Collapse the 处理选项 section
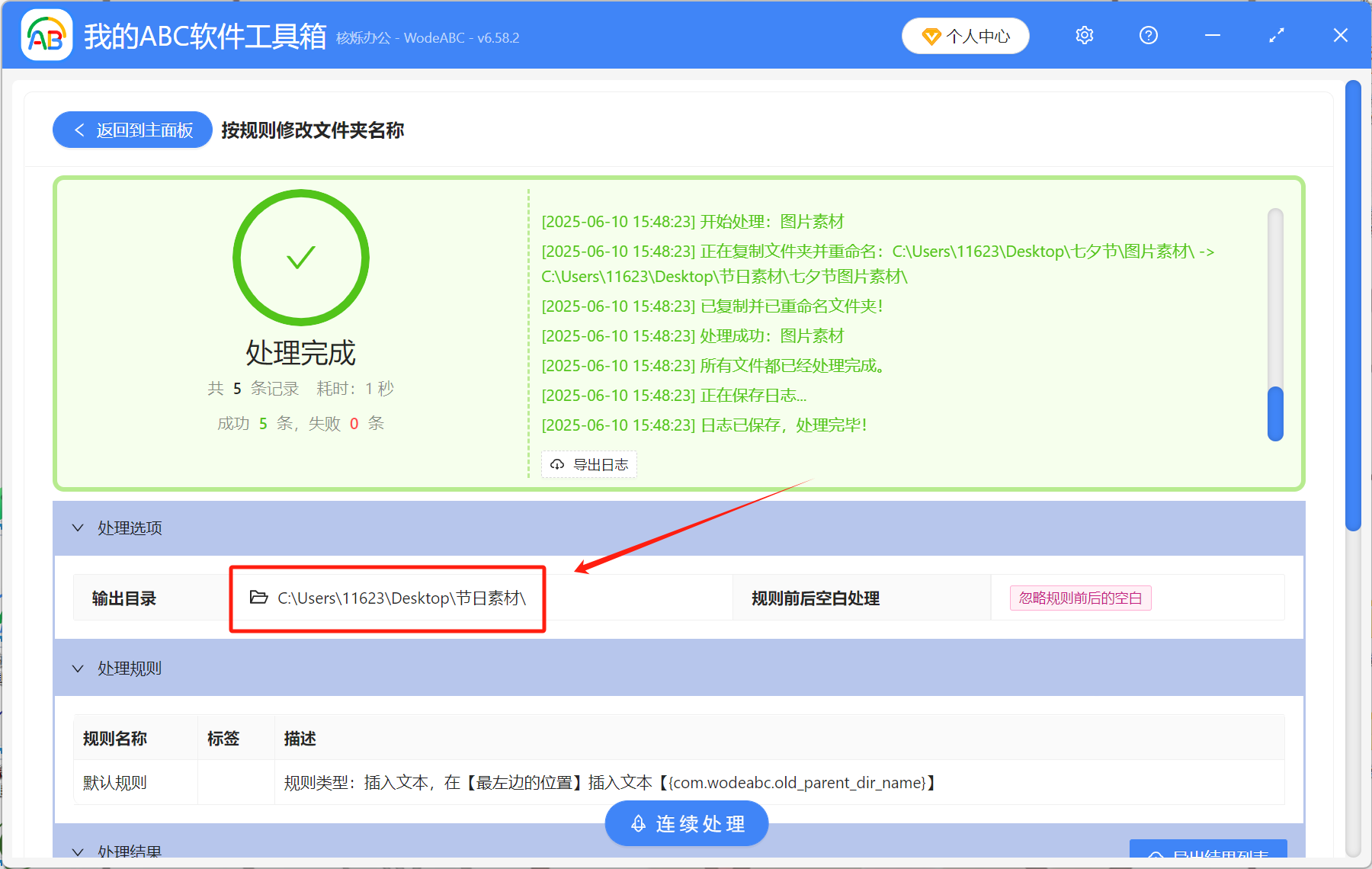 point(78,528)
